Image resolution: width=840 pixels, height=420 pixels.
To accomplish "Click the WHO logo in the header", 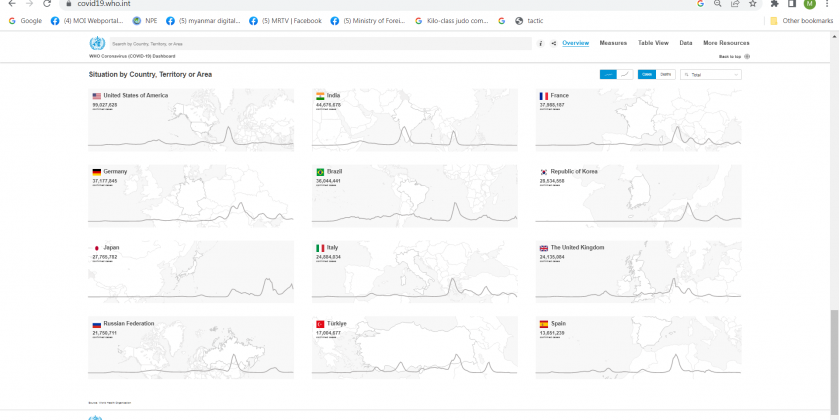I will (96, 43).
